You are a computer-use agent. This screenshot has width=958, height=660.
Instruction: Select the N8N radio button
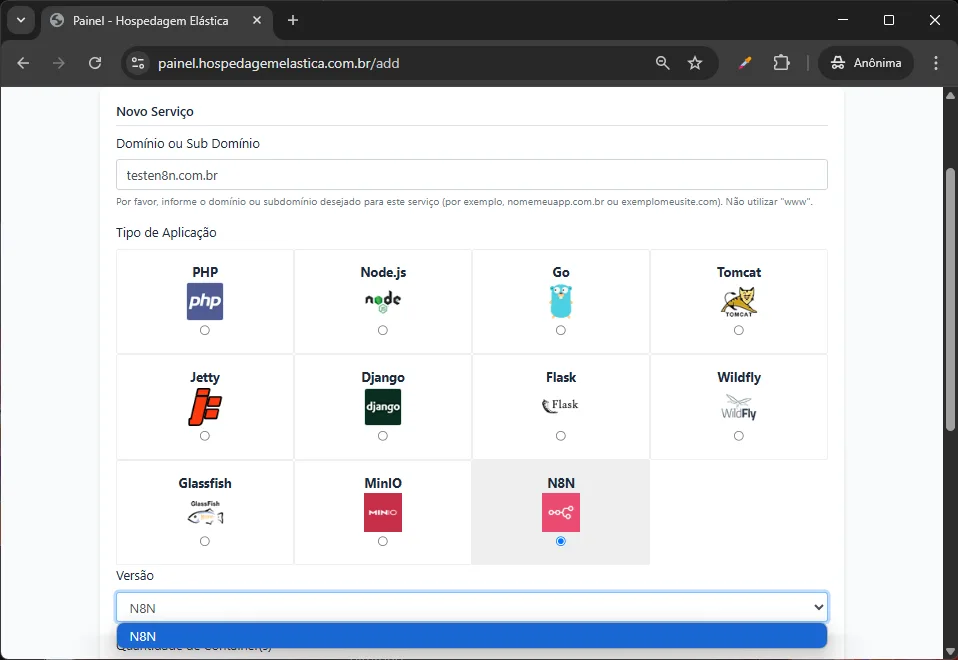click(561, 541)
